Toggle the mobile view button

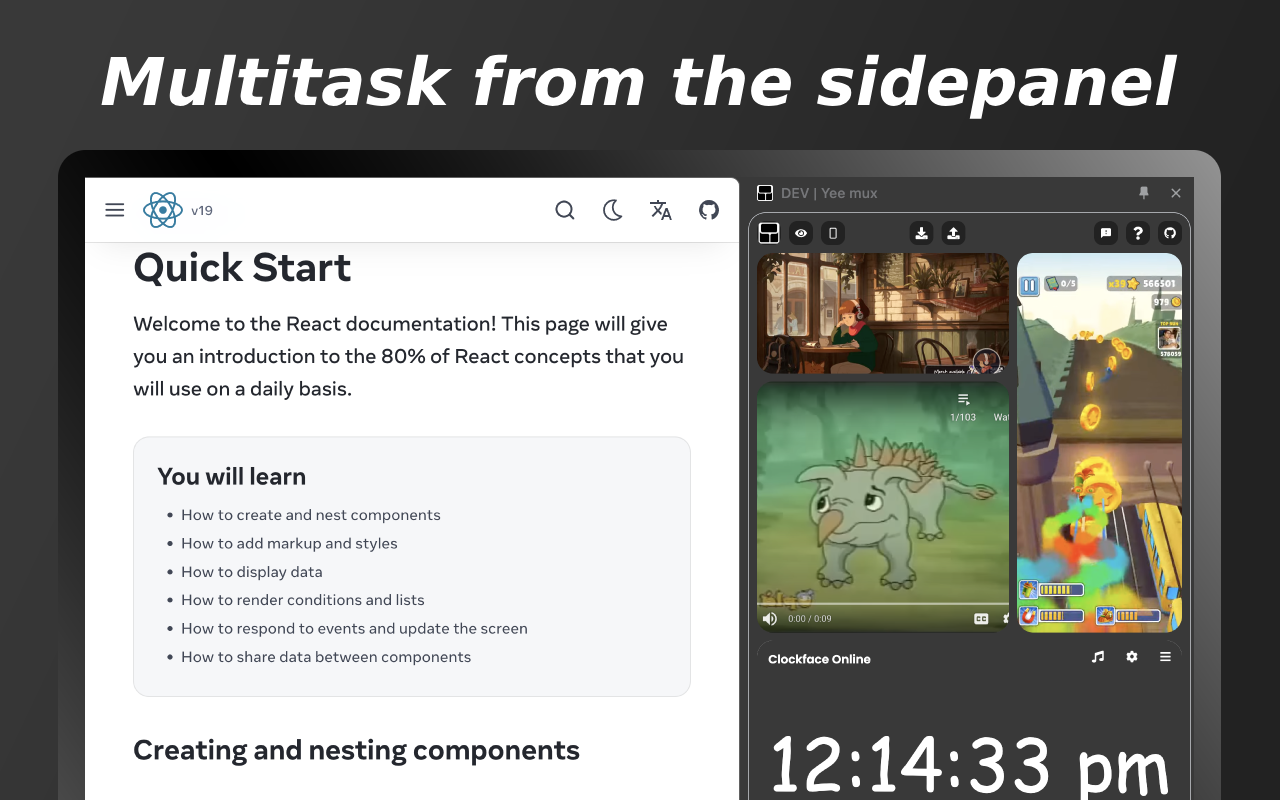832,233
